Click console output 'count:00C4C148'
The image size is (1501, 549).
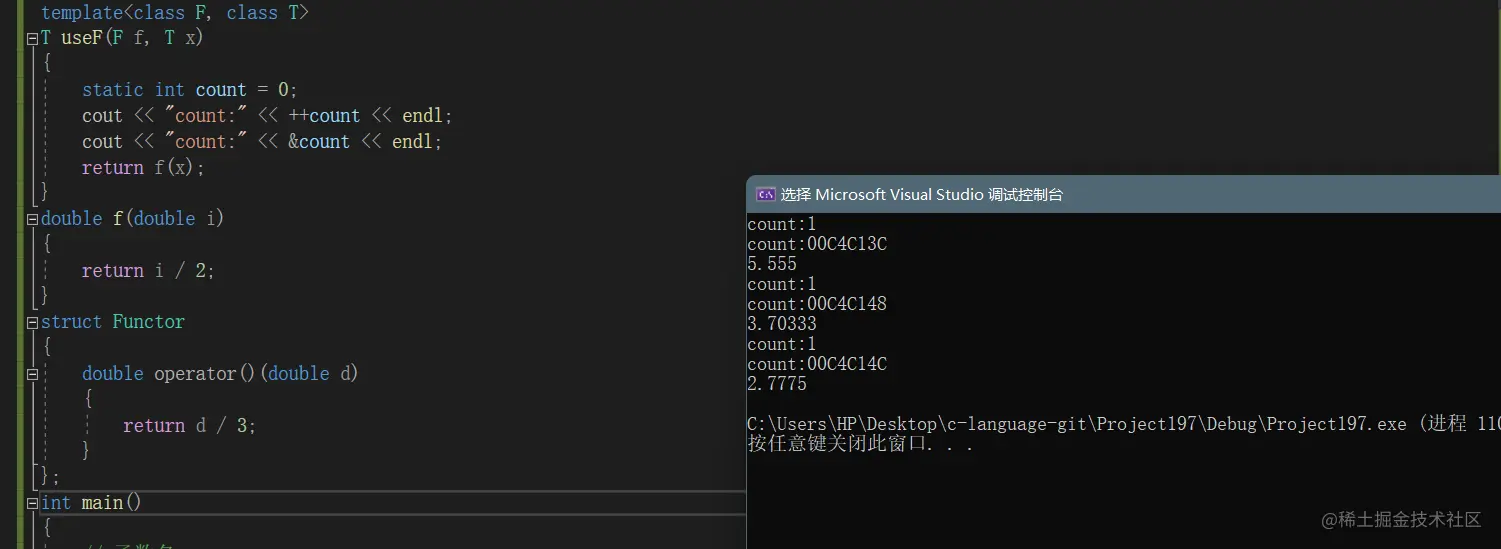(x=817, y=304)
